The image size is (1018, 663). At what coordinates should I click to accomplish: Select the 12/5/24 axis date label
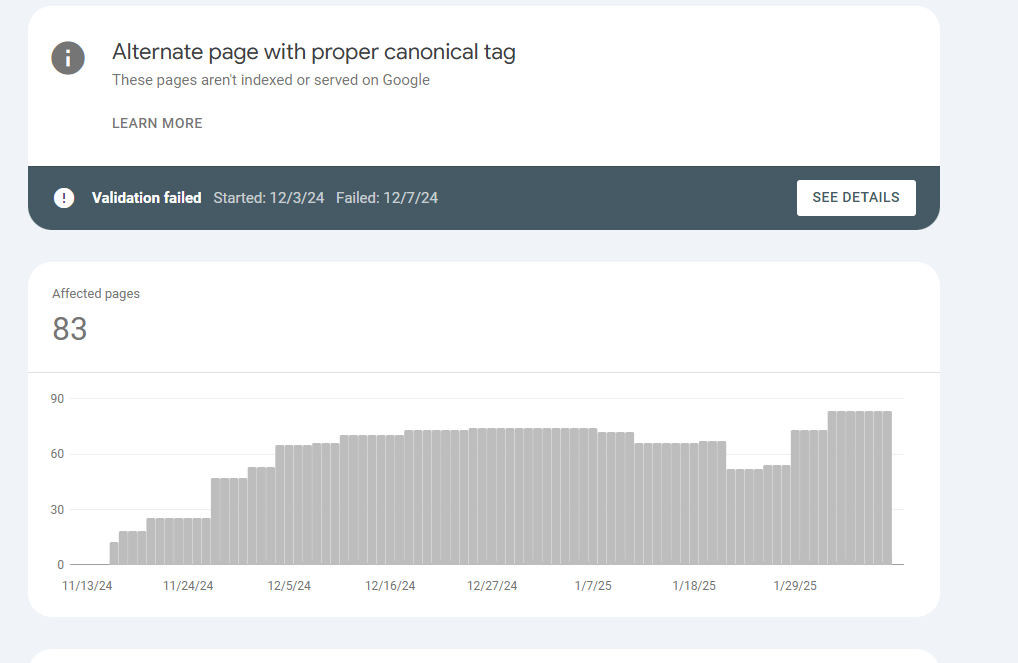click(289, 586)
